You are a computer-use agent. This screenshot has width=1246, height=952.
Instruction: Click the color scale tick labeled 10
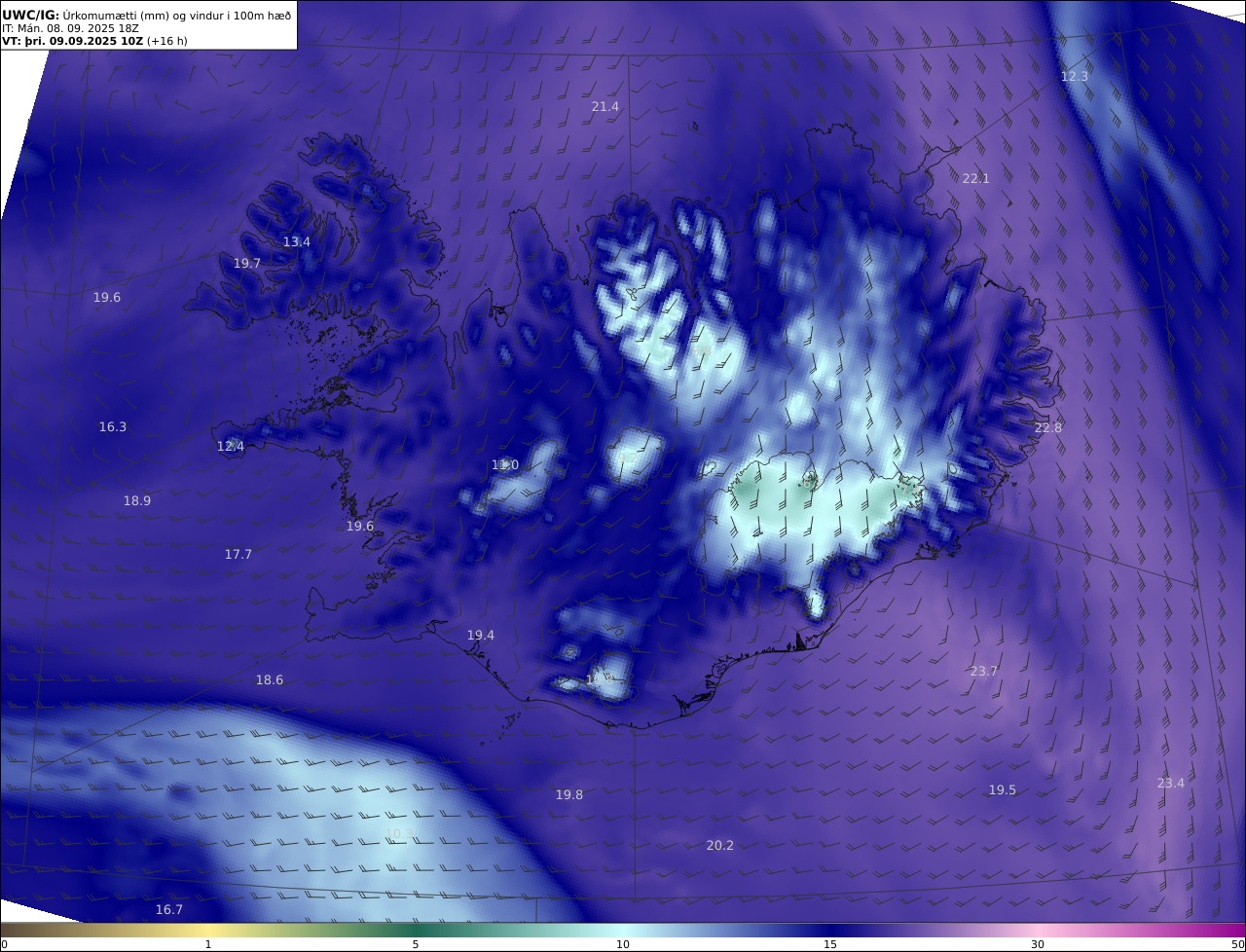coord(623,944)
